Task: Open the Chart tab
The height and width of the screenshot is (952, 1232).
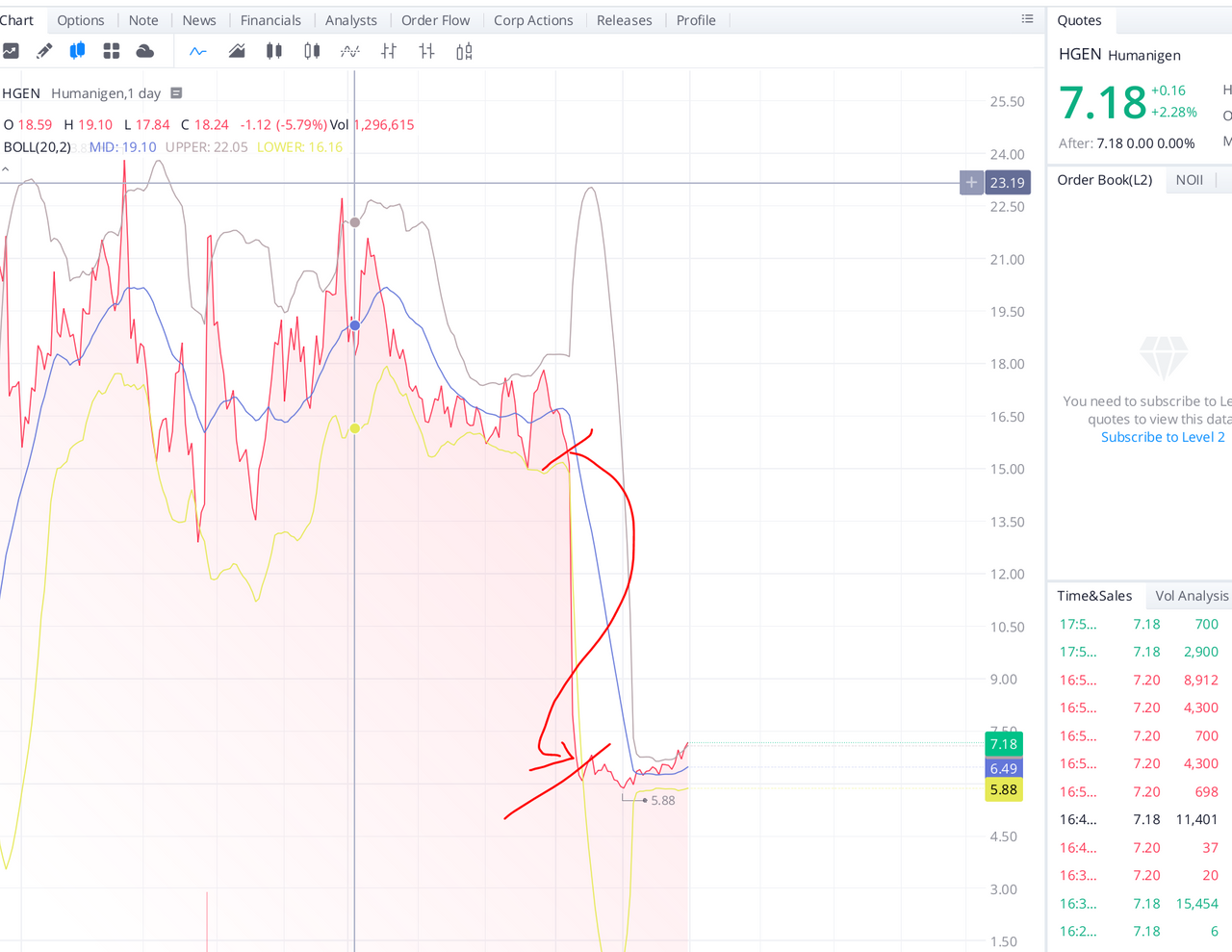Action: (x=16, y=20)
